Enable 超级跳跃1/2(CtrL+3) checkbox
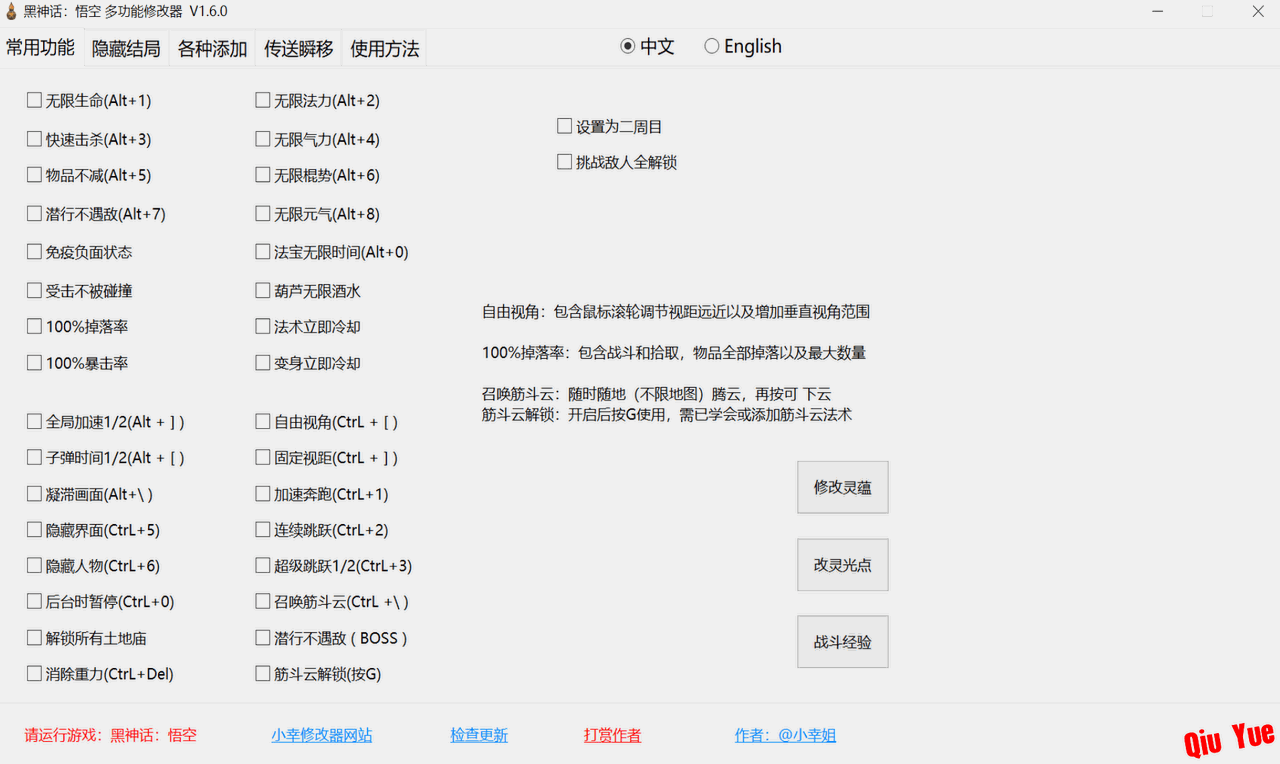 [x=263, y=566]
